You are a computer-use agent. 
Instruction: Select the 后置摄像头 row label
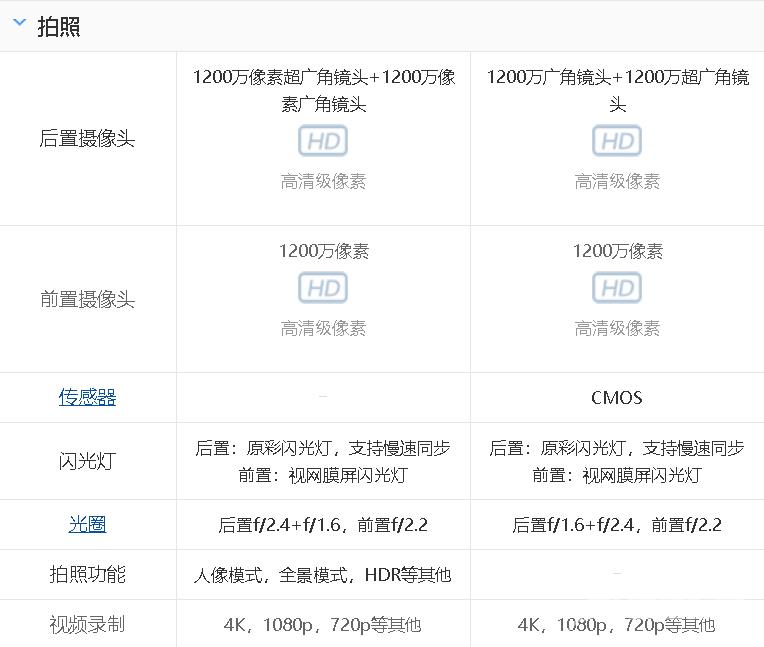87,139
